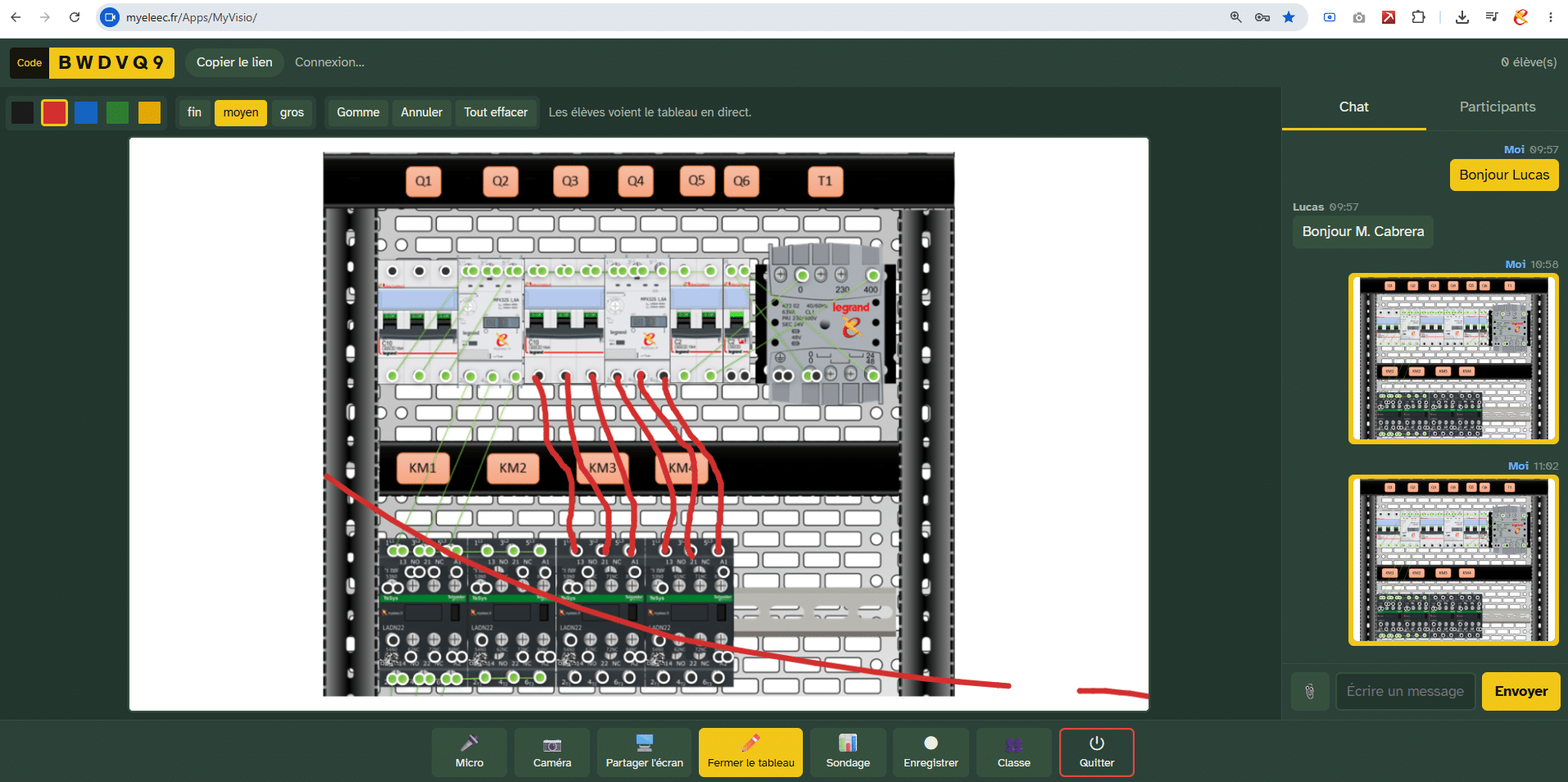The height and width of the screenshot is (782, 1568).
Task: Start recording with Enregistrer
Action: 931,752
